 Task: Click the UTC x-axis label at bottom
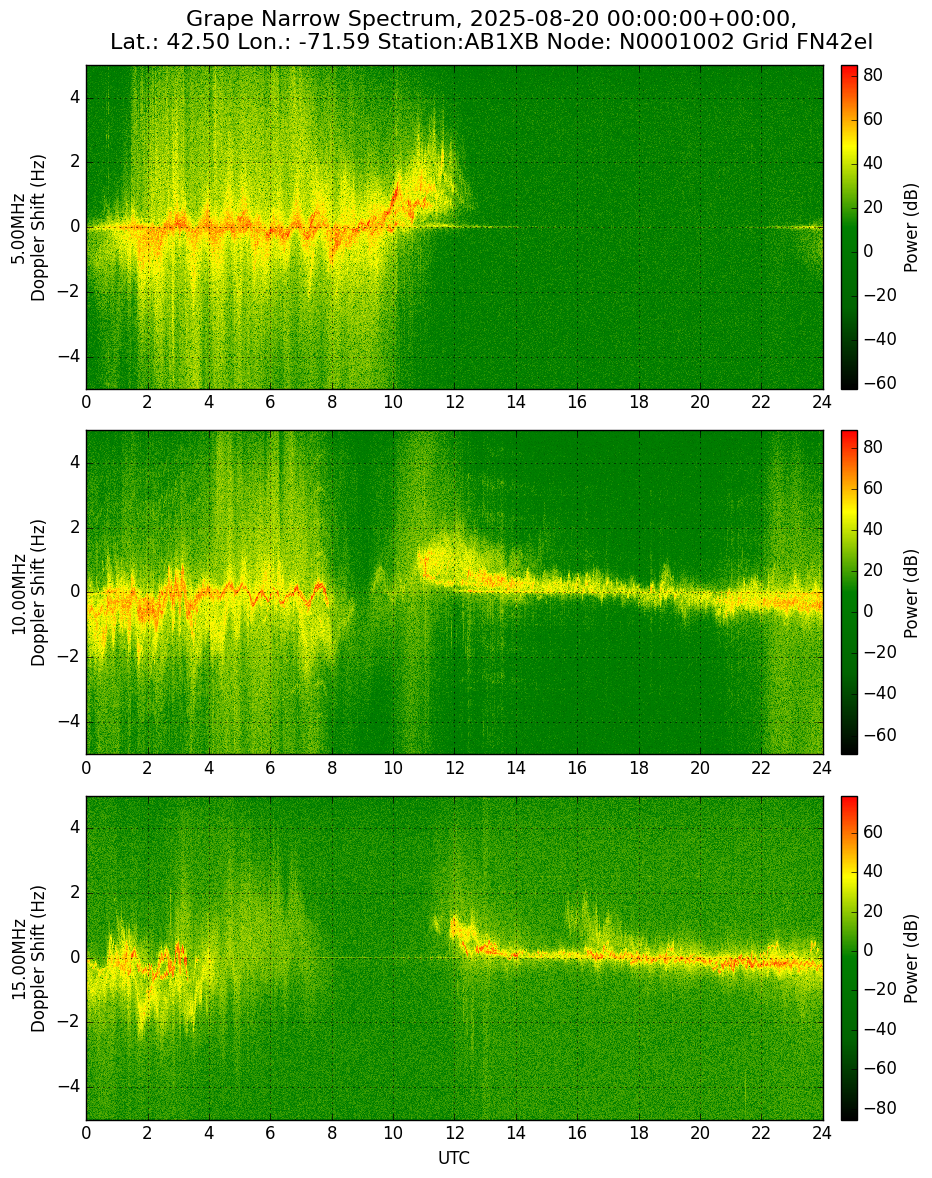click(454, 1158)
